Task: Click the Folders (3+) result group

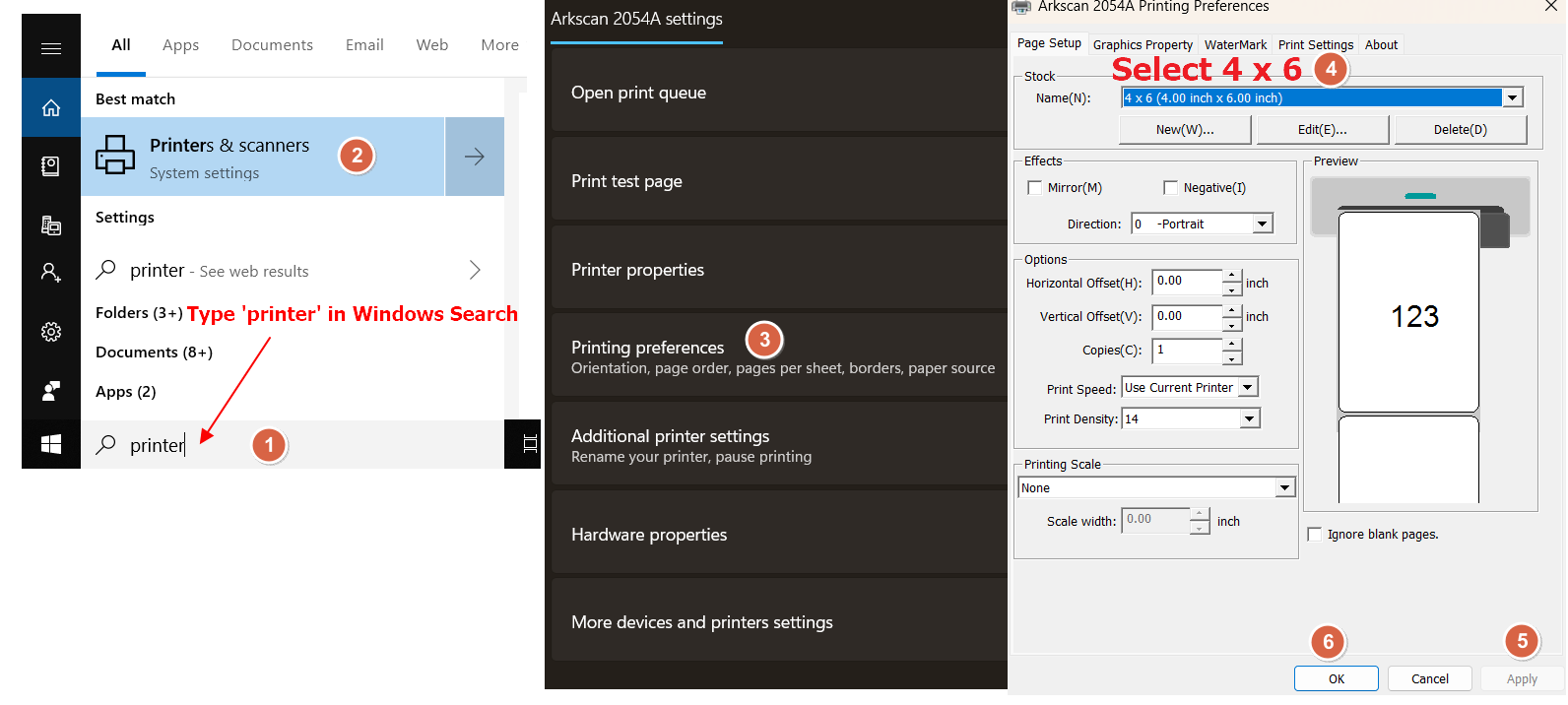Action: [x=139, y=312]
